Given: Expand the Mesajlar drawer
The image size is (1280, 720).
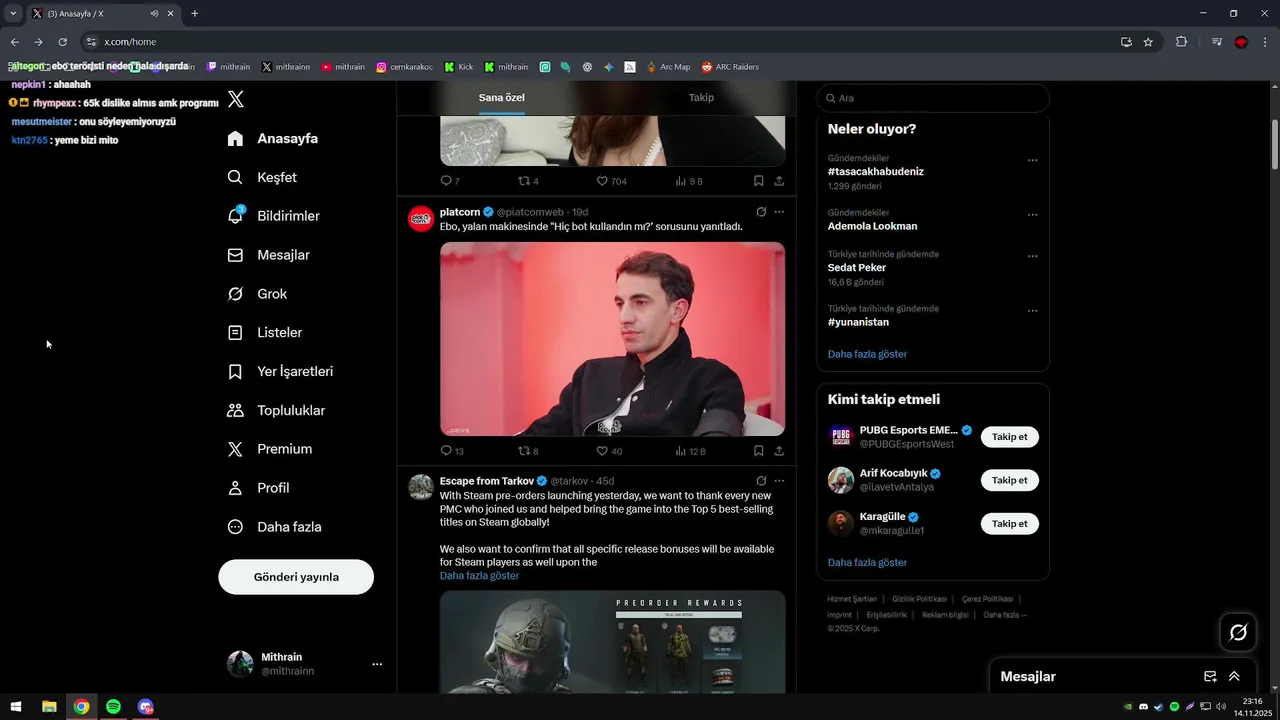Looking at the screenshot, I should pyautogui.click(x=1234, y=677).
